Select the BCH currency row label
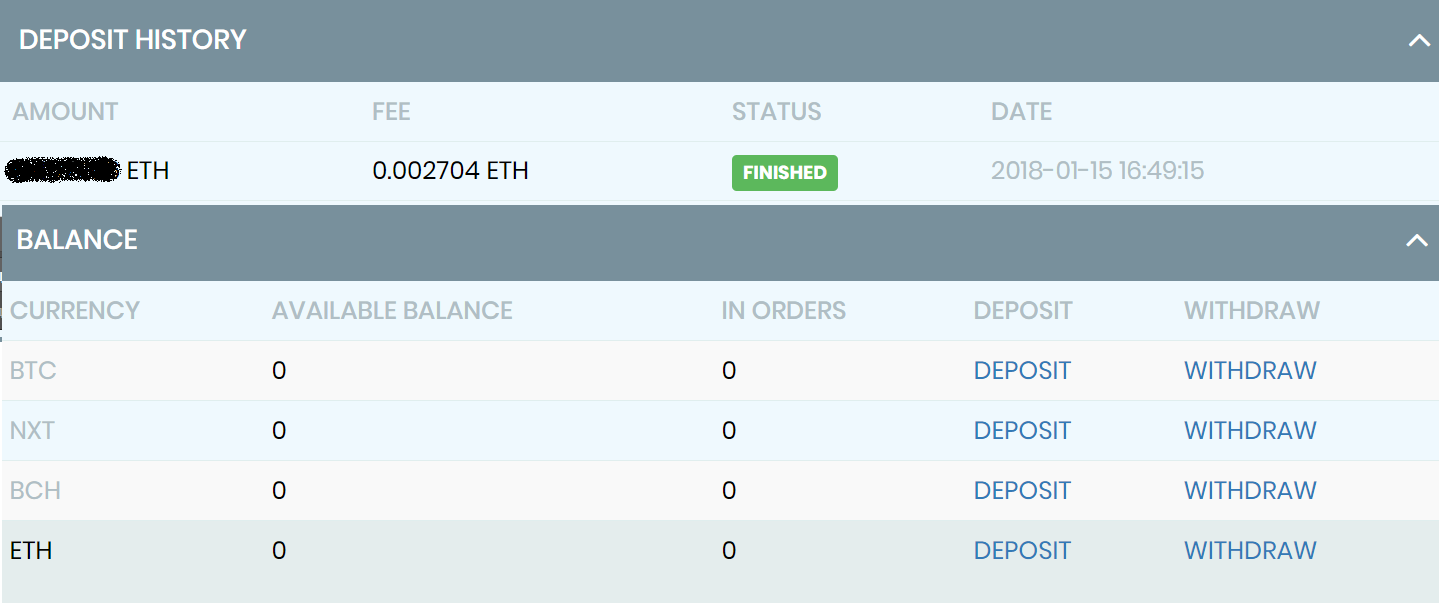 (x=35, y=491)
